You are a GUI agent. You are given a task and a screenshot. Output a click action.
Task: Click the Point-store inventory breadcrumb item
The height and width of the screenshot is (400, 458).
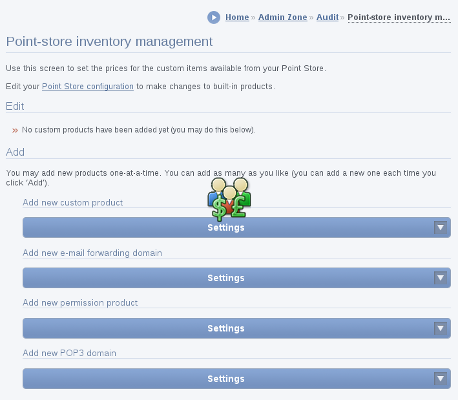[399, 17]
